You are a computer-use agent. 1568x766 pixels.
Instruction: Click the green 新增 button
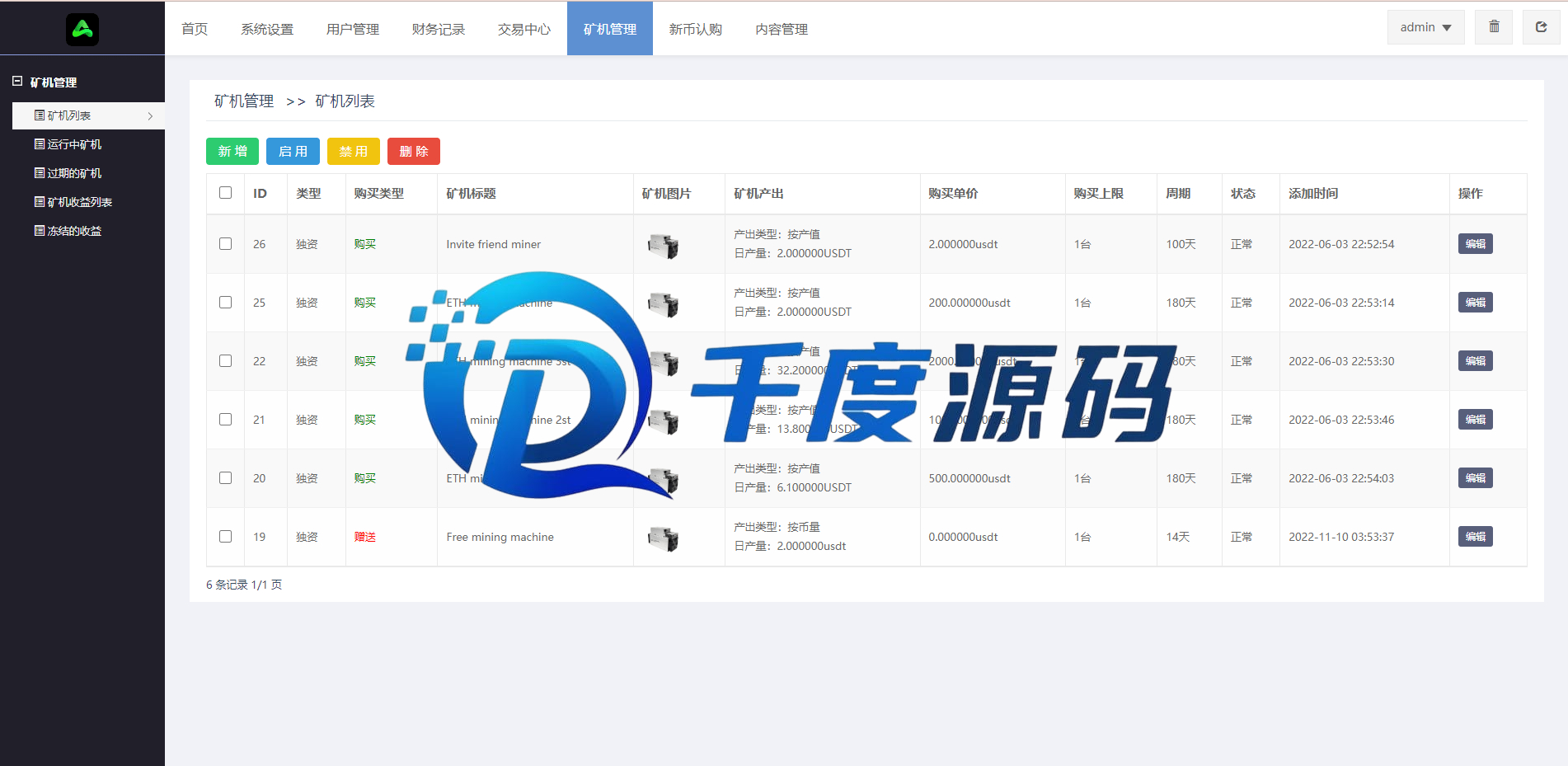tap(232, 151)
